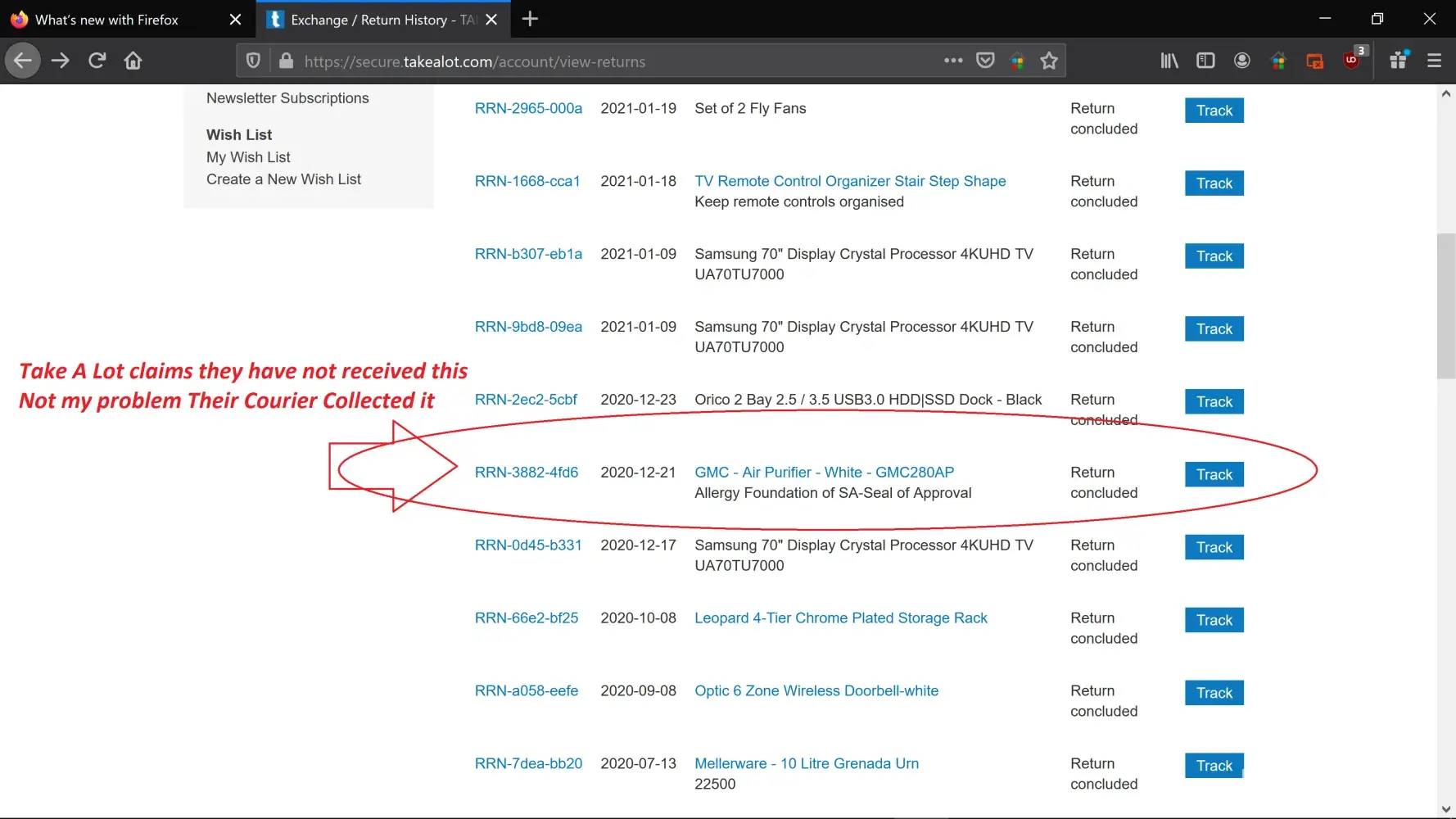The height and width of the screenshot is (819, 1456).
Task: Click the page vertical scrollbar thumb
Action: tap(1445, 307)
